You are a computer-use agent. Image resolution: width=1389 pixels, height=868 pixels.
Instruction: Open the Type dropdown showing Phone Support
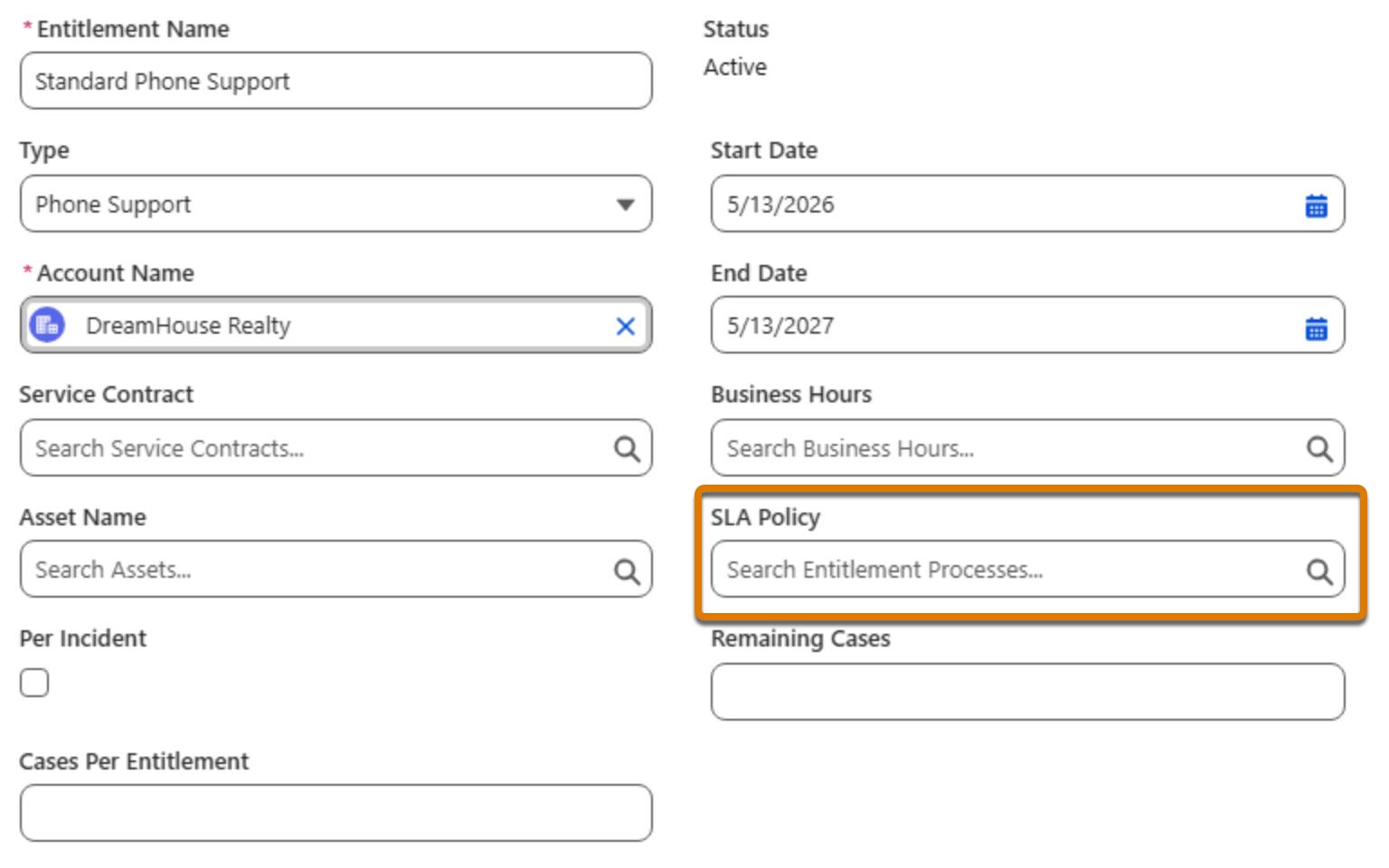(336, 204)
